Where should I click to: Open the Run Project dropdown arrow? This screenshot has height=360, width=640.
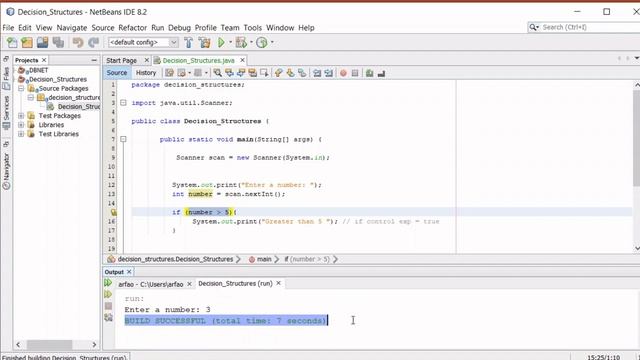tap(230, 42)
